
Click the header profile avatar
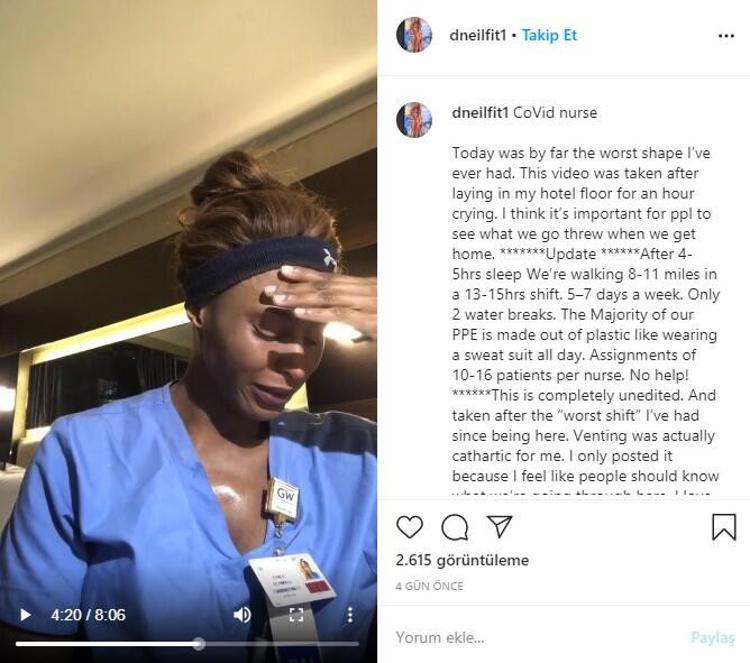(x=414, y=34)
